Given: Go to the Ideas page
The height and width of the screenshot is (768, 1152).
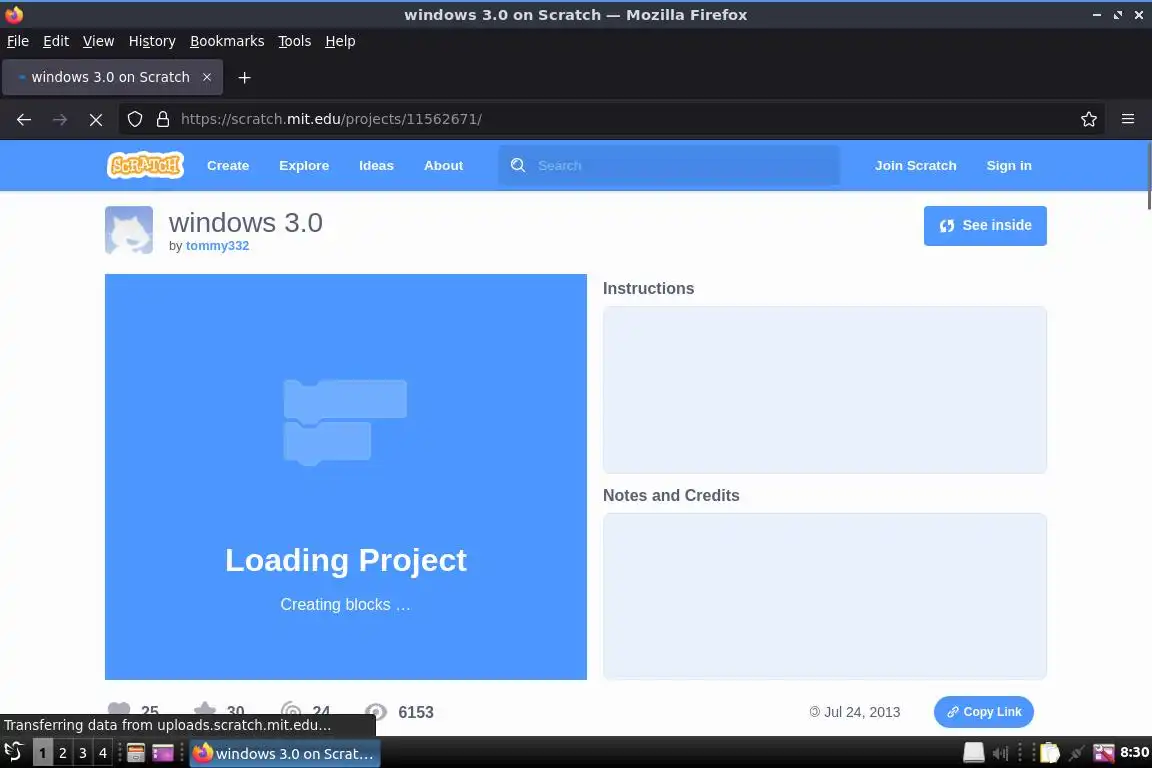Looking at the screenshot, I should pyautogui.click(x=376, y=165).
